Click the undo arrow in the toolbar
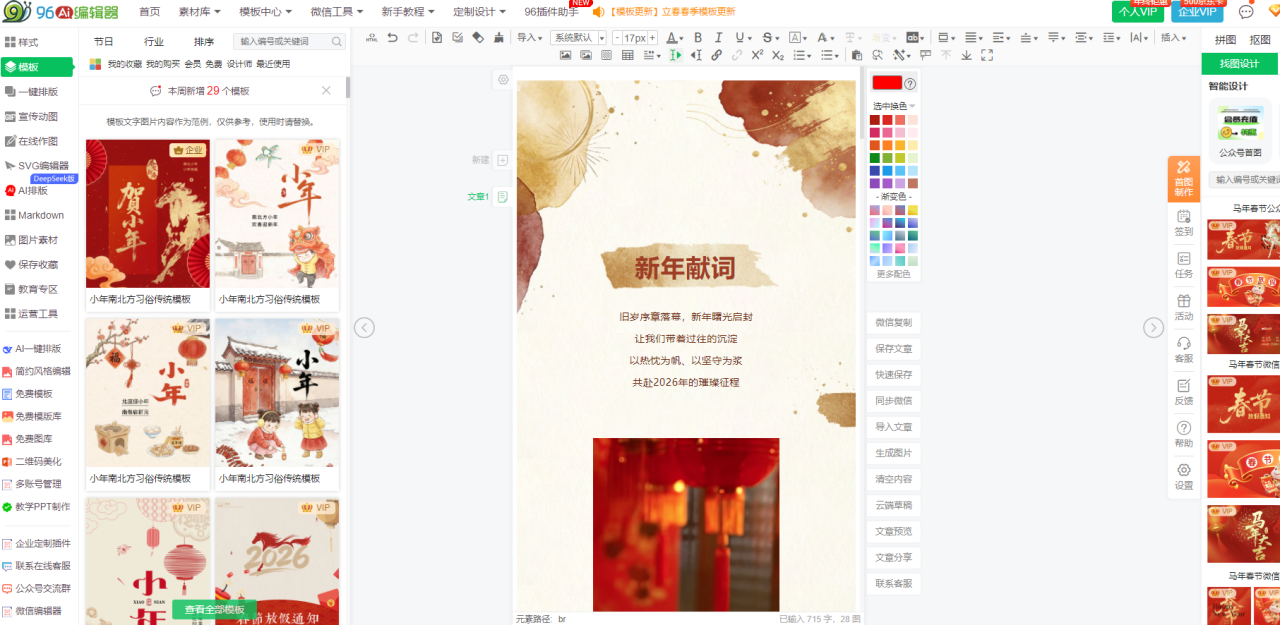 click(392, 38)
